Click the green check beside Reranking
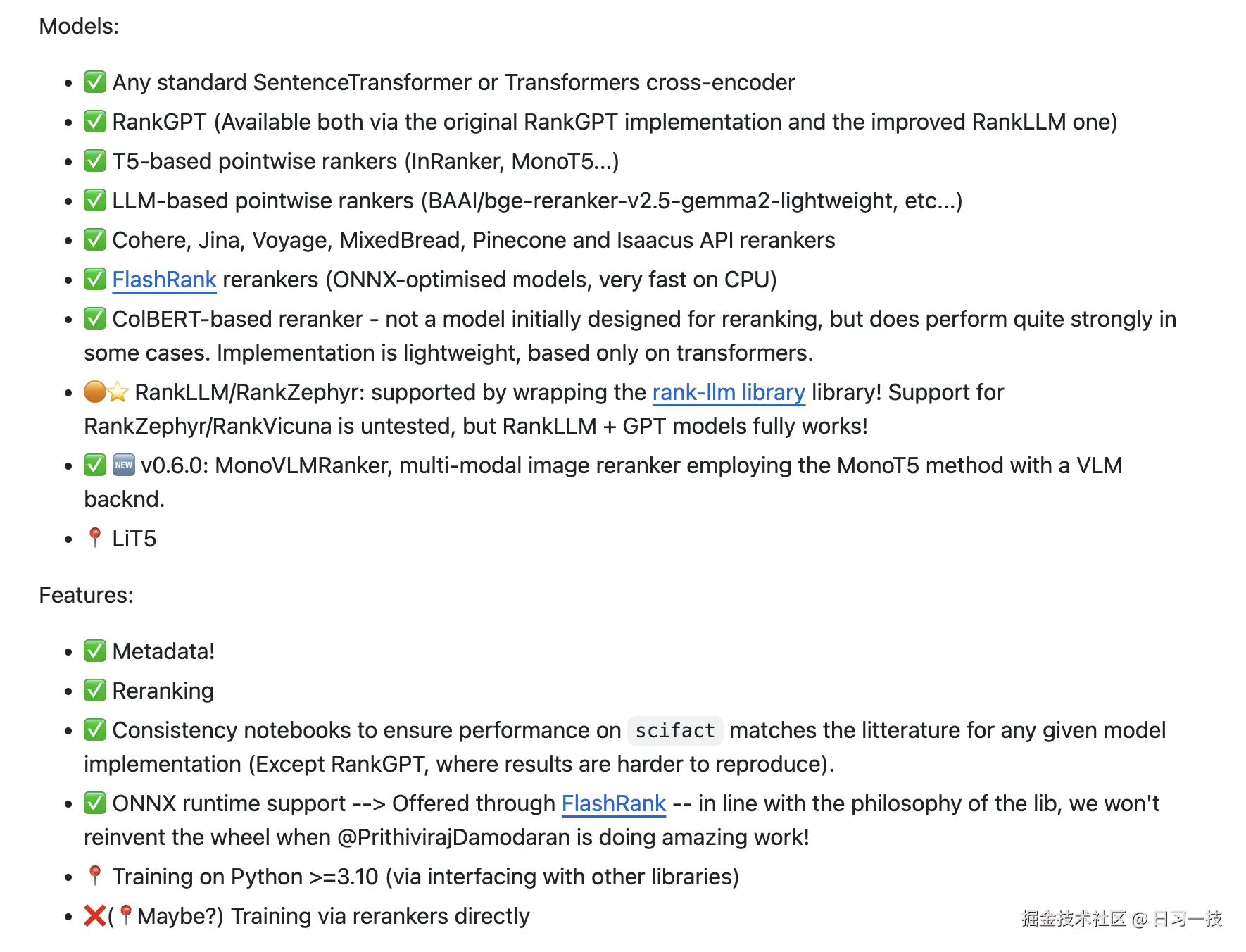This screenshot has width=1246, height=952. [95, 691]
